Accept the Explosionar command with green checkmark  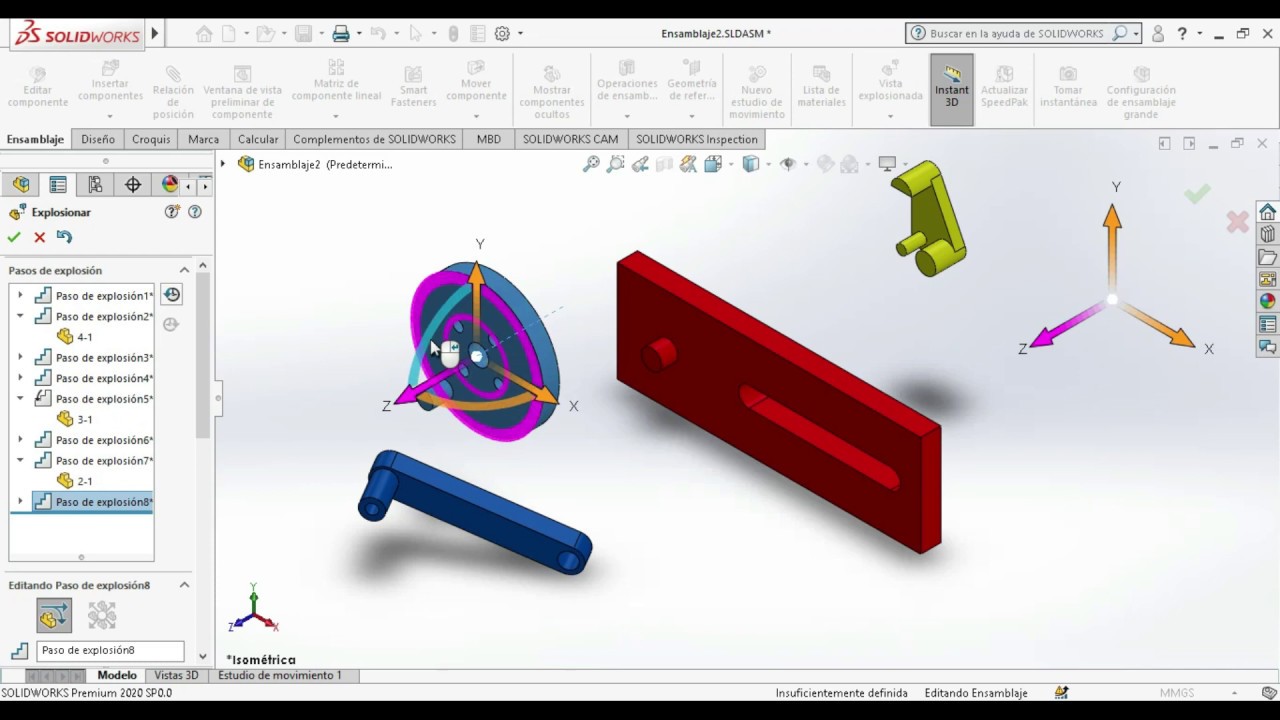[x=14, y=237]
